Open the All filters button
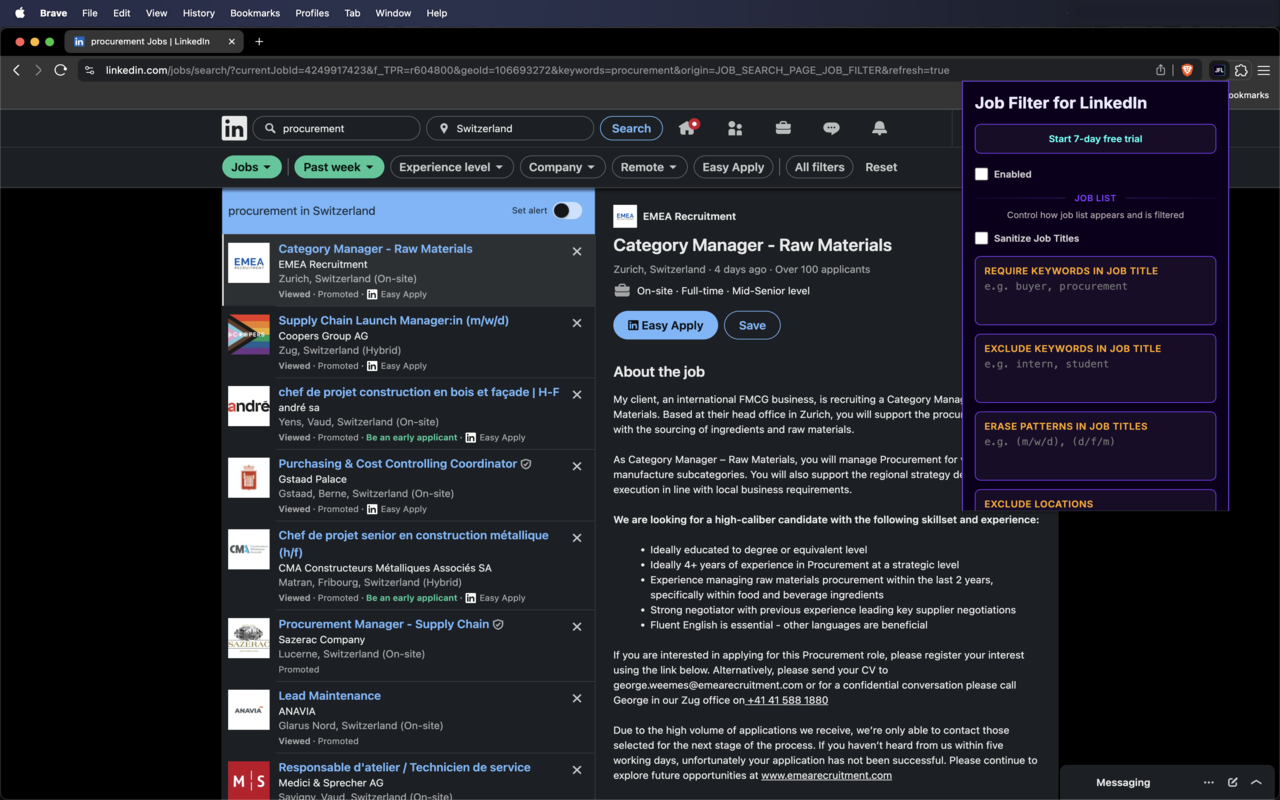This screenshot has width=1280, height=800. point(819,167)
